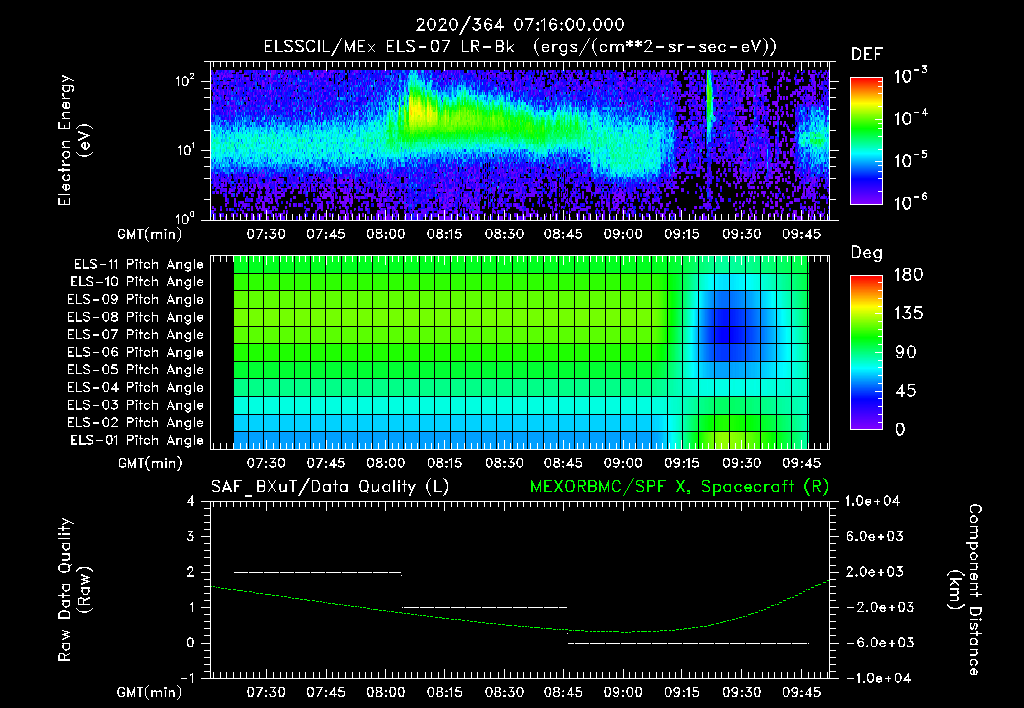The height and width of the screenshot is (708, 1024).
Task: Click the GMT(min) label under the spectrogram
Action: [x=150, y=234]
